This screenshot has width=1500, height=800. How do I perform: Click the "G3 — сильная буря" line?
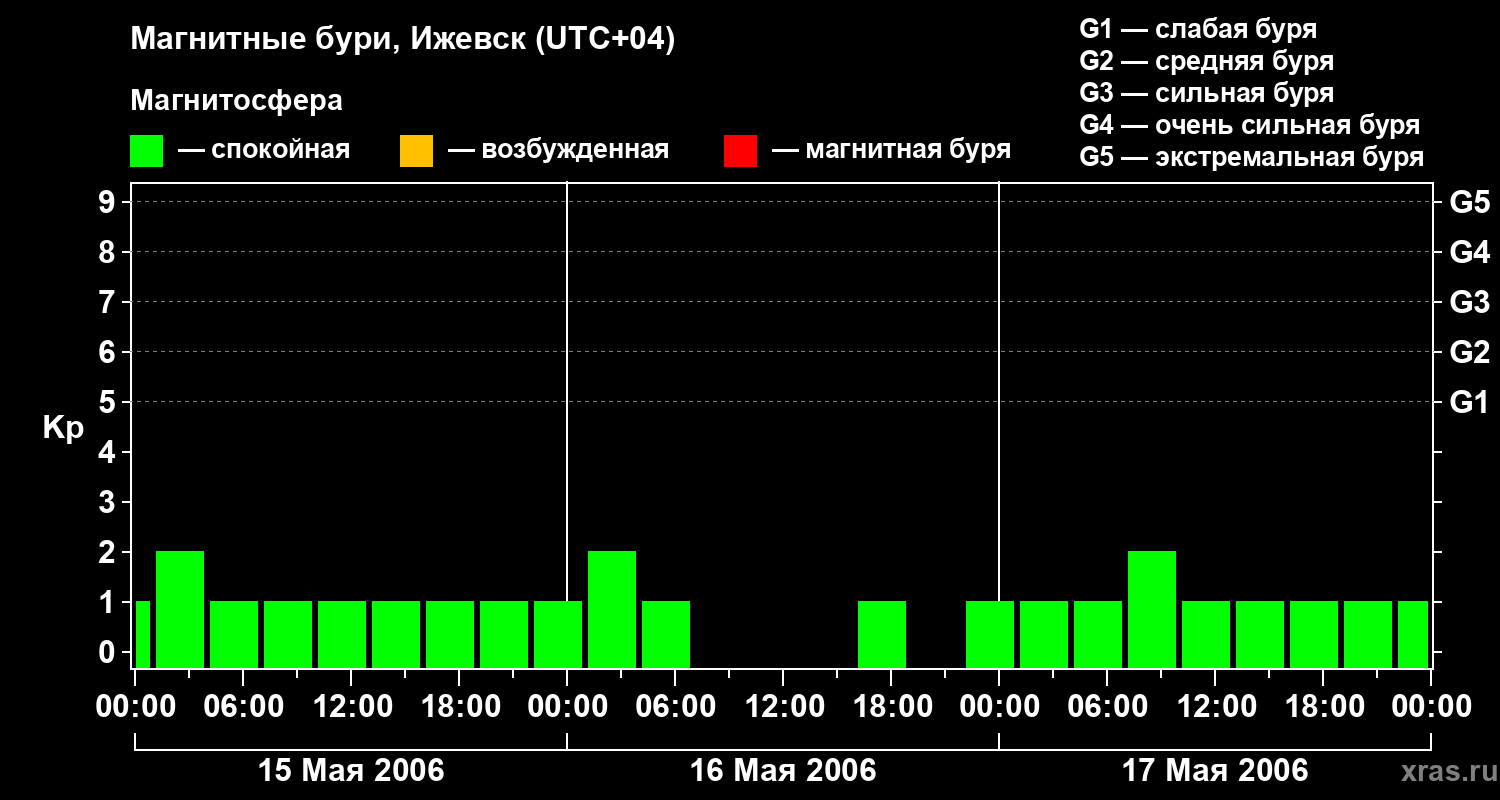(x=1206, y=93)
